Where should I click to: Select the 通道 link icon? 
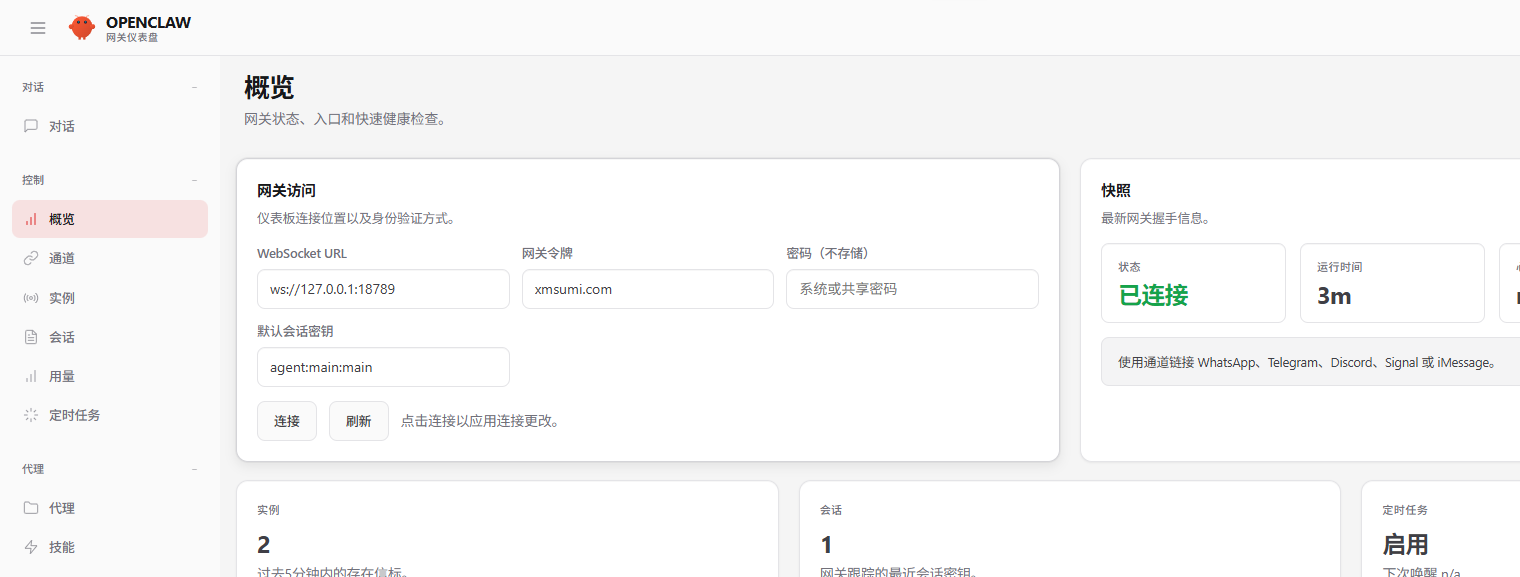tap(31, 258)
